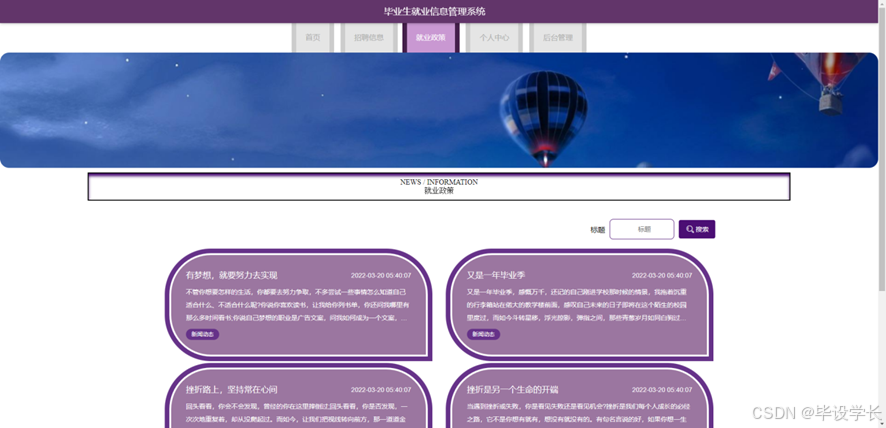886x428 pixels.
Task: Click 新闻动态 tag under 又是一年毕业季 article
Action: pos(483,334)
